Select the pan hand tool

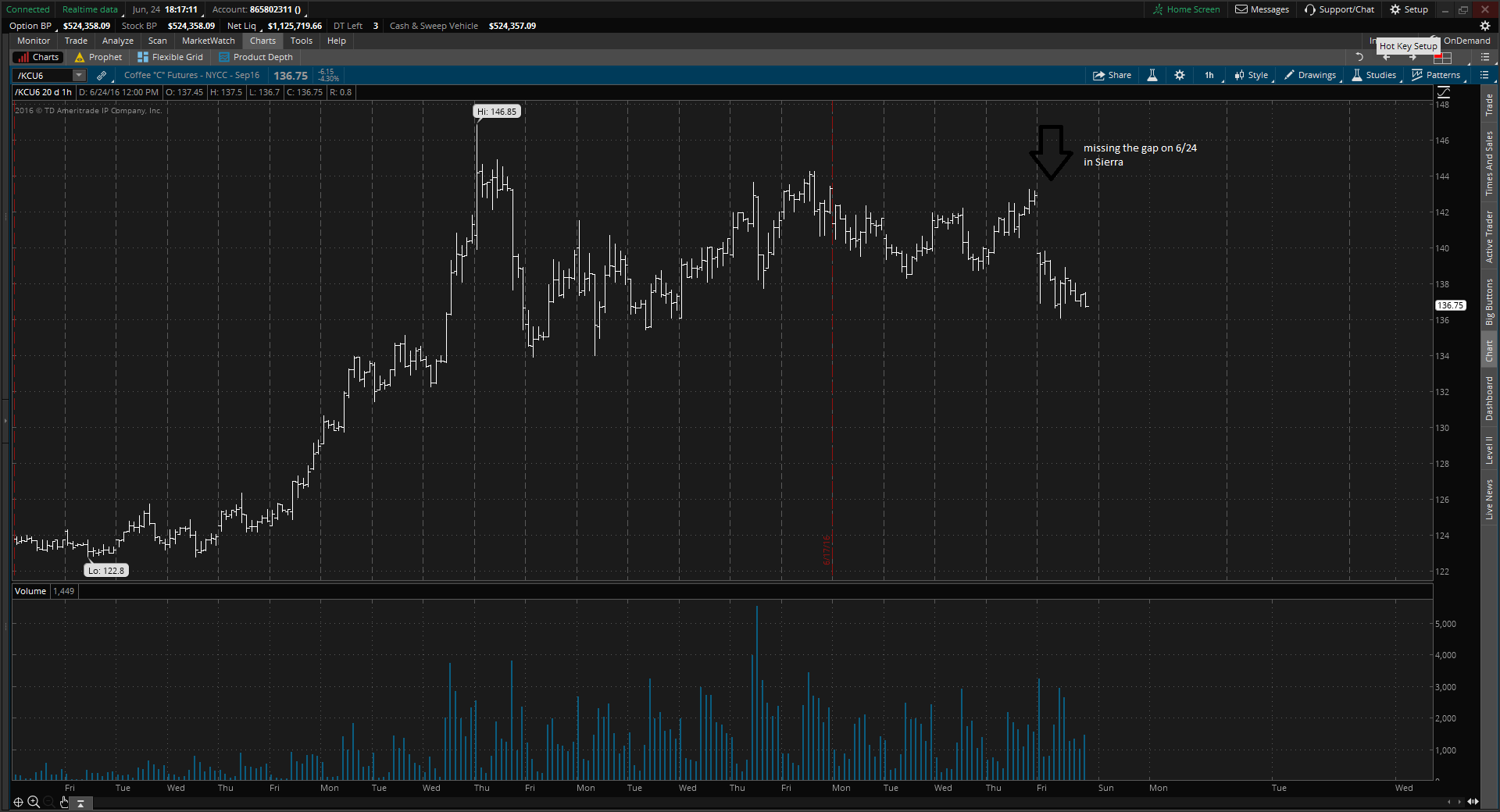click(64, 802)
